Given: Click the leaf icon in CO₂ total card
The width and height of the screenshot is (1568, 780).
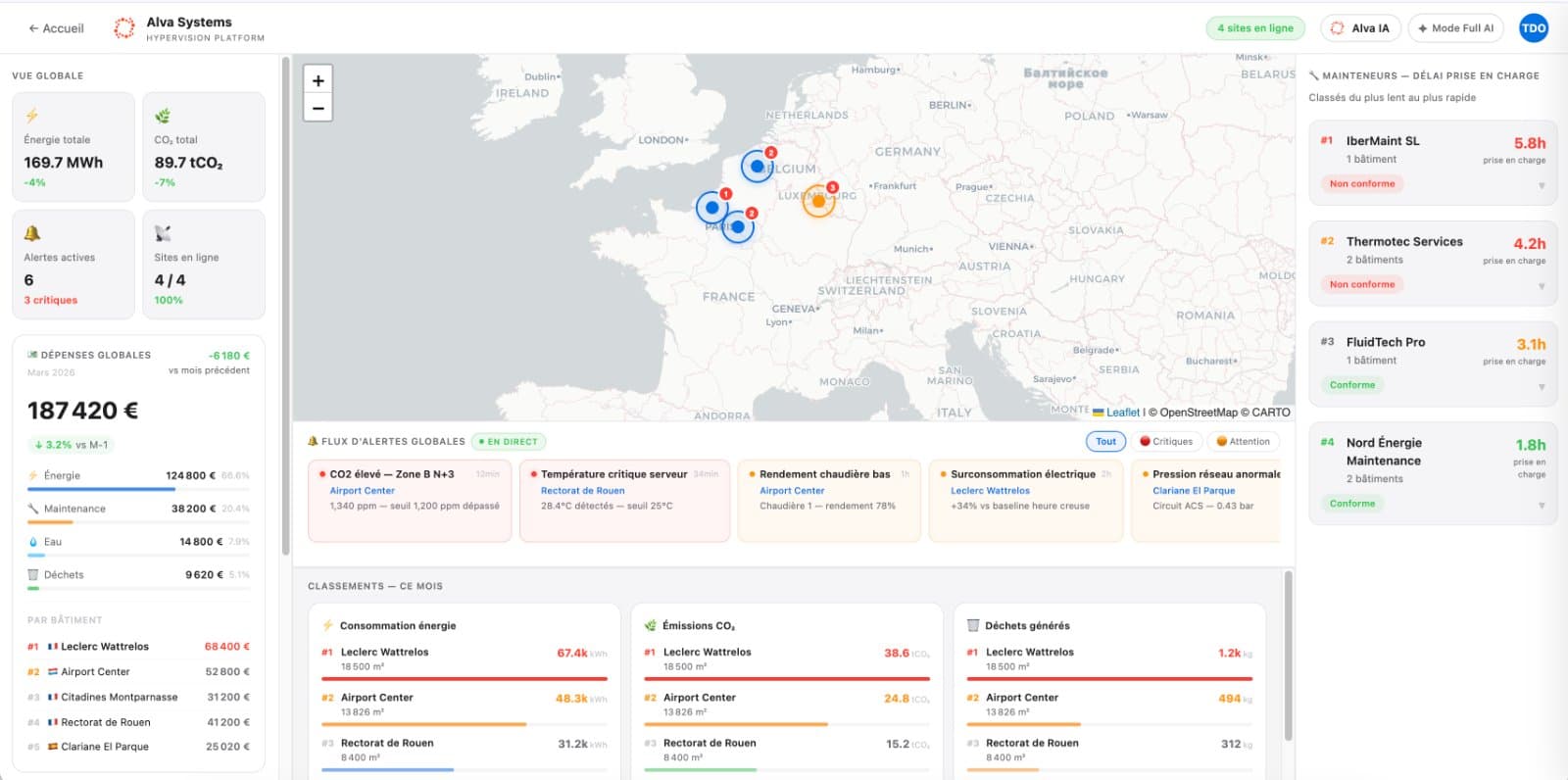Looking at the screenshot, I should coord(163,116).
